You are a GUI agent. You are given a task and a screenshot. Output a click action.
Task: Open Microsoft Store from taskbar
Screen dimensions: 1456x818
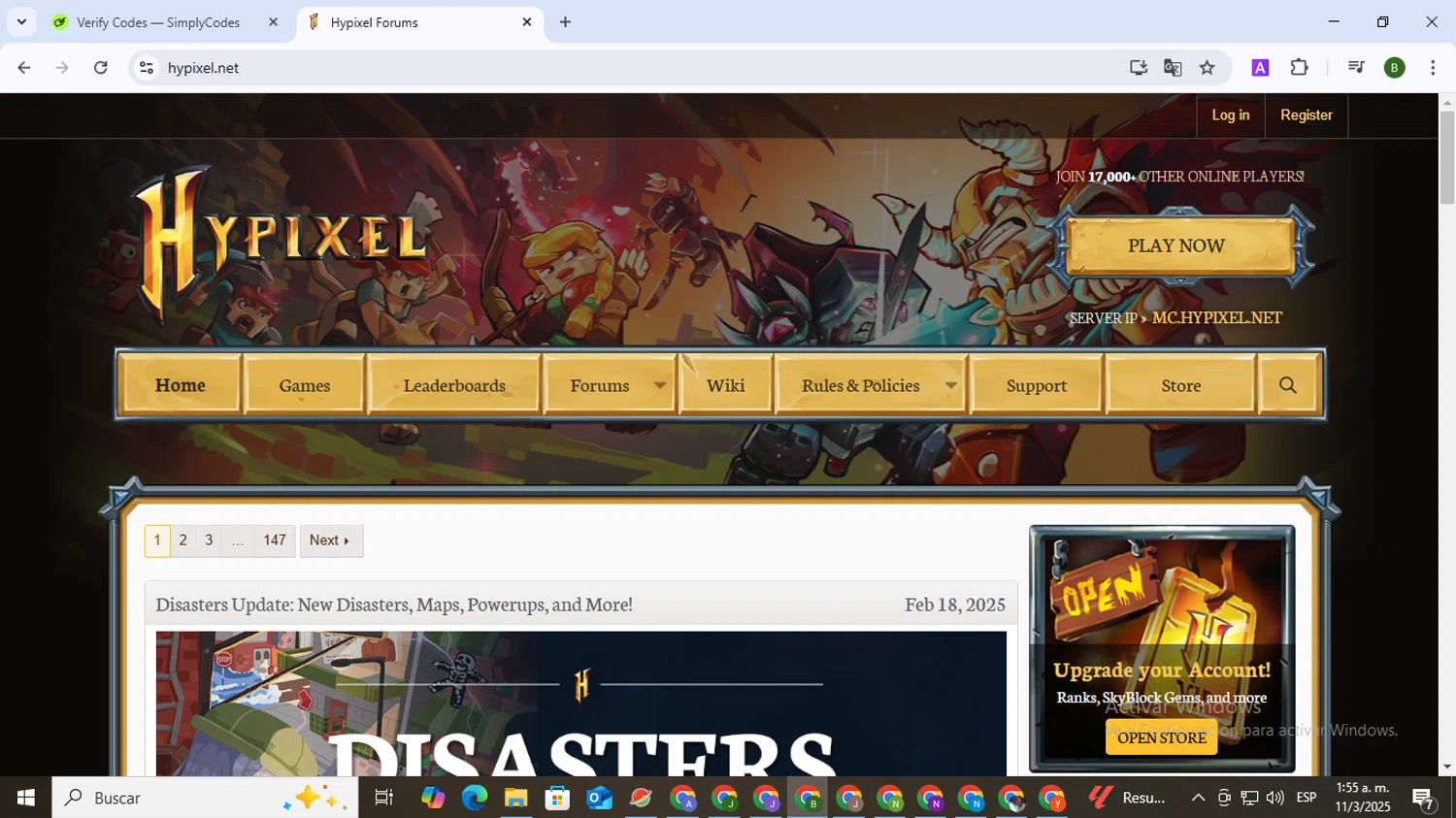[557, 798]
